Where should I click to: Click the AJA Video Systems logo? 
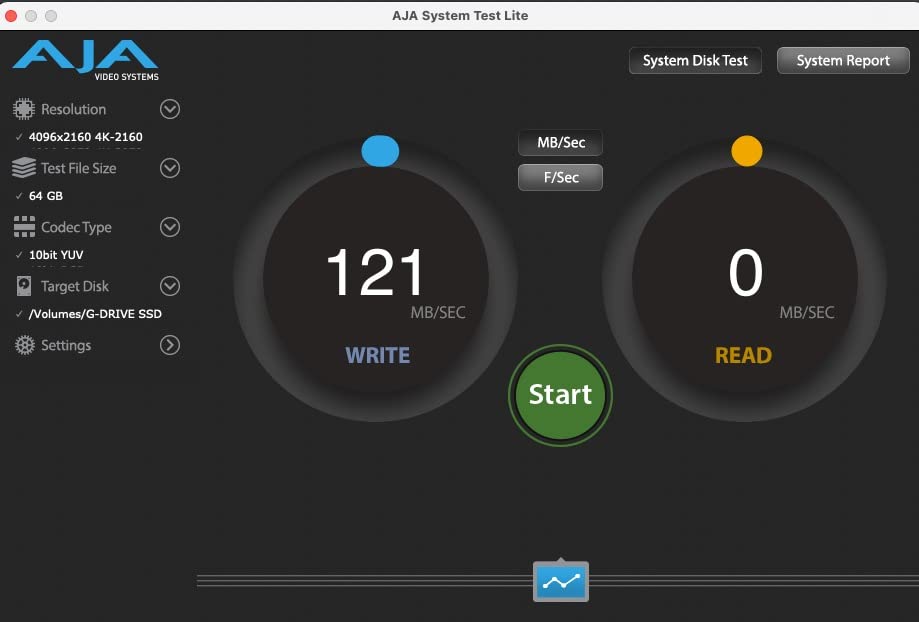pyautogui.click(x=86, y=60)
